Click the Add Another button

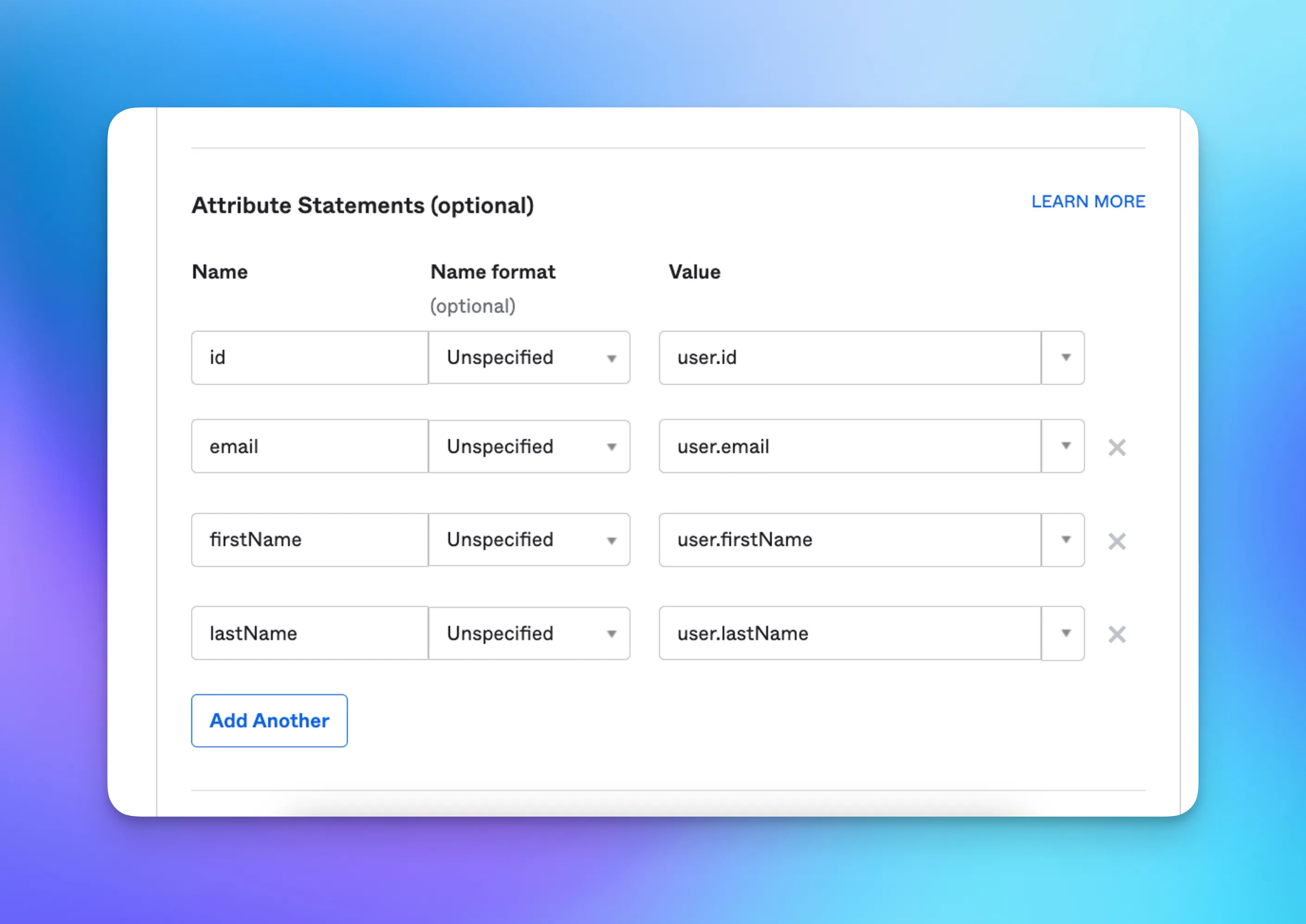click(x=269, y=720)
